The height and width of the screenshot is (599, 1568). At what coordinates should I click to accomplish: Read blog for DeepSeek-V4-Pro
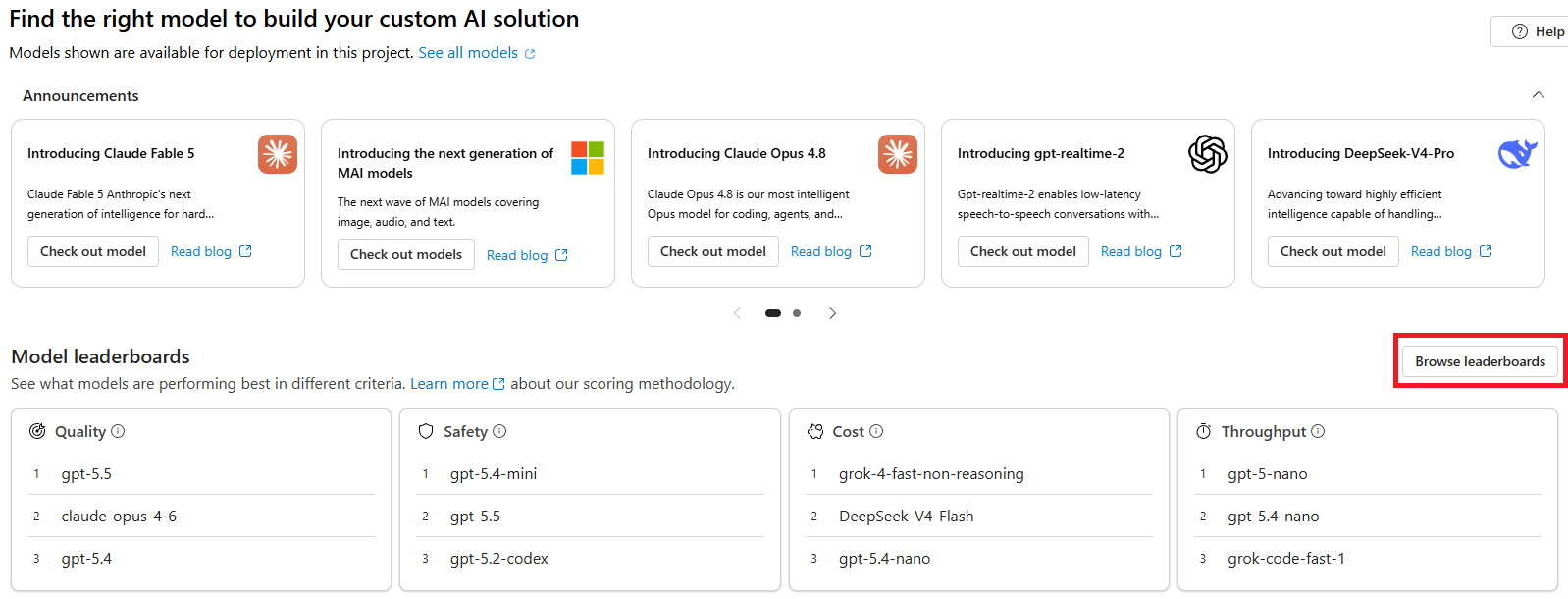[1441, 251]
